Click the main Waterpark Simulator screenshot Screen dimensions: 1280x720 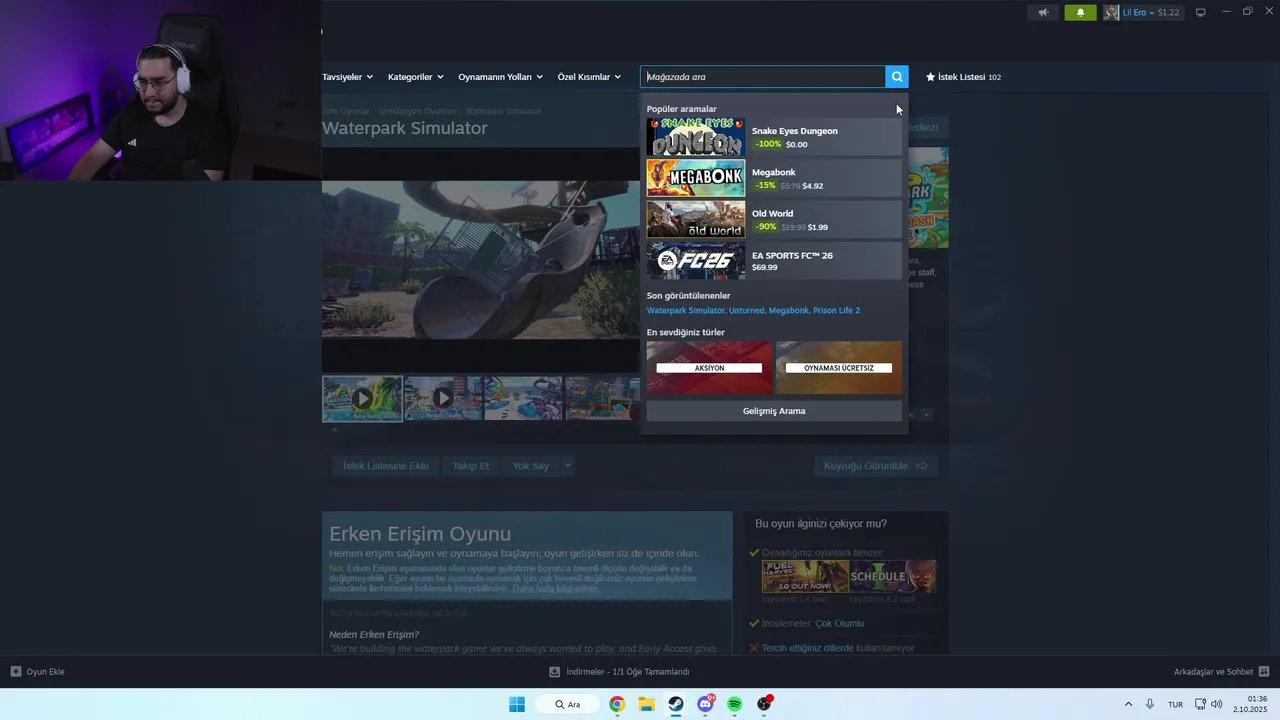coord(481,260)
